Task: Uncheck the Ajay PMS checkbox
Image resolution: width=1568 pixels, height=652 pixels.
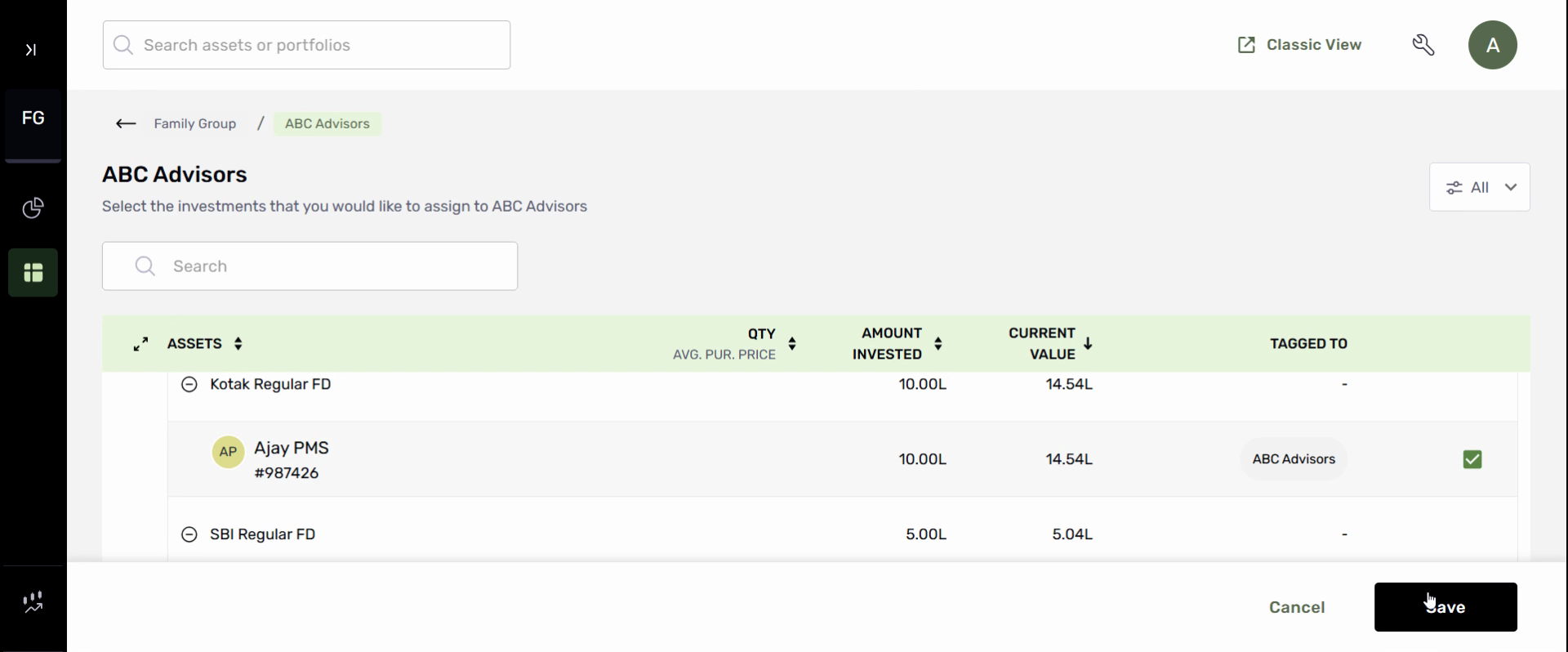Action: coord(1472,459)
